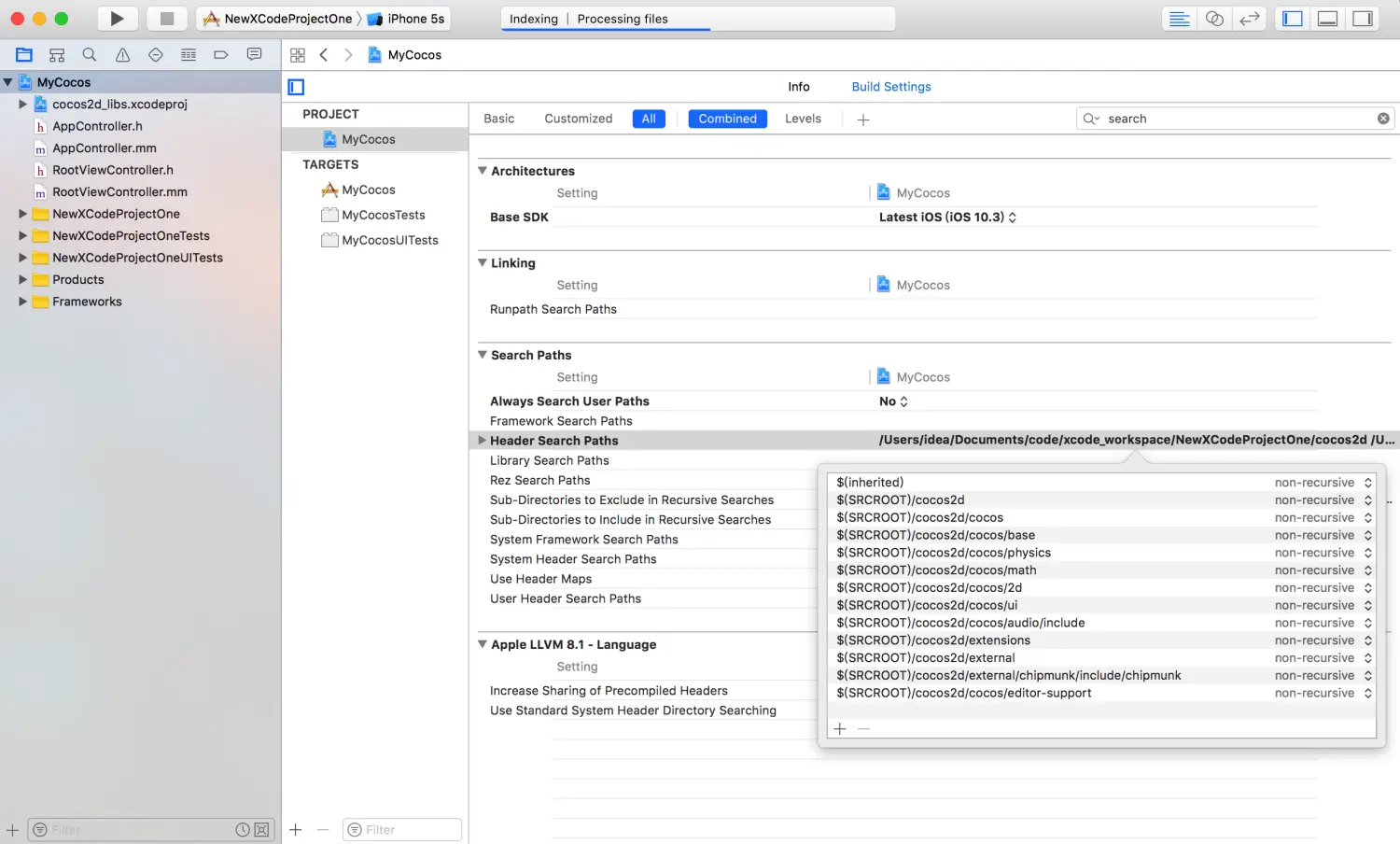Go forward in editor history
Screen dimensions: 1400x844
click(348, 55)
